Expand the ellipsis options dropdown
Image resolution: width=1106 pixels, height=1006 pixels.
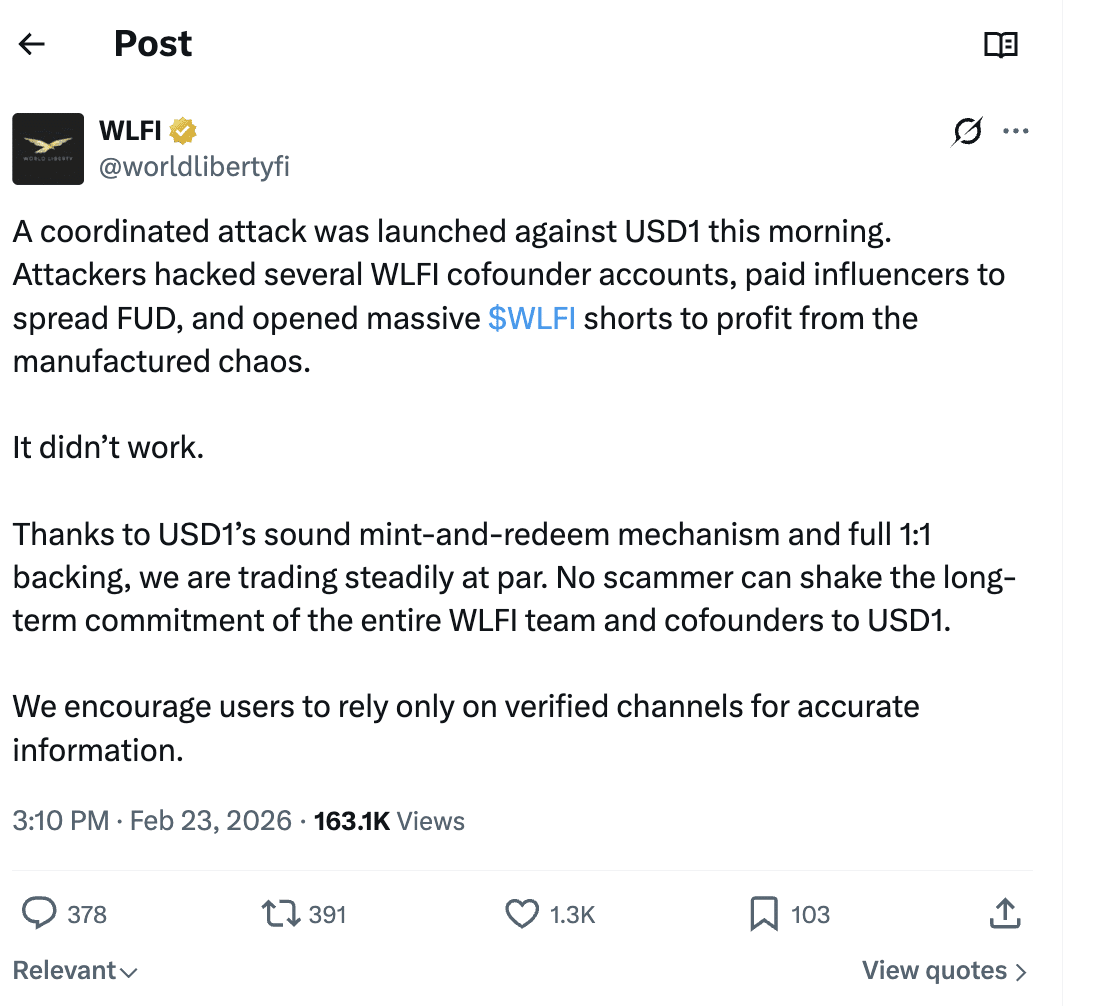click(1017, 131)
